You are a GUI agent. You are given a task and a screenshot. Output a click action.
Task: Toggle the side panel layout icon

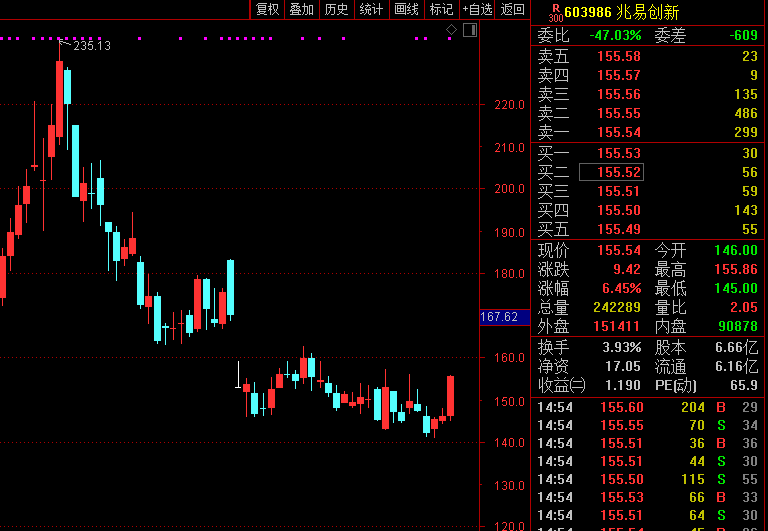coord(469,30)
